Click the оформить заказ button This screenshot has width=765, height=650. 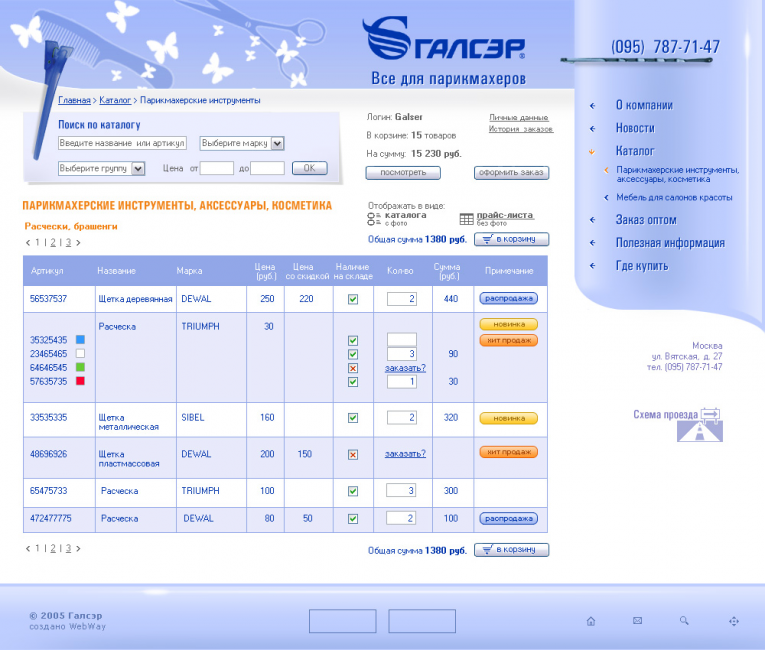(511, 173)
